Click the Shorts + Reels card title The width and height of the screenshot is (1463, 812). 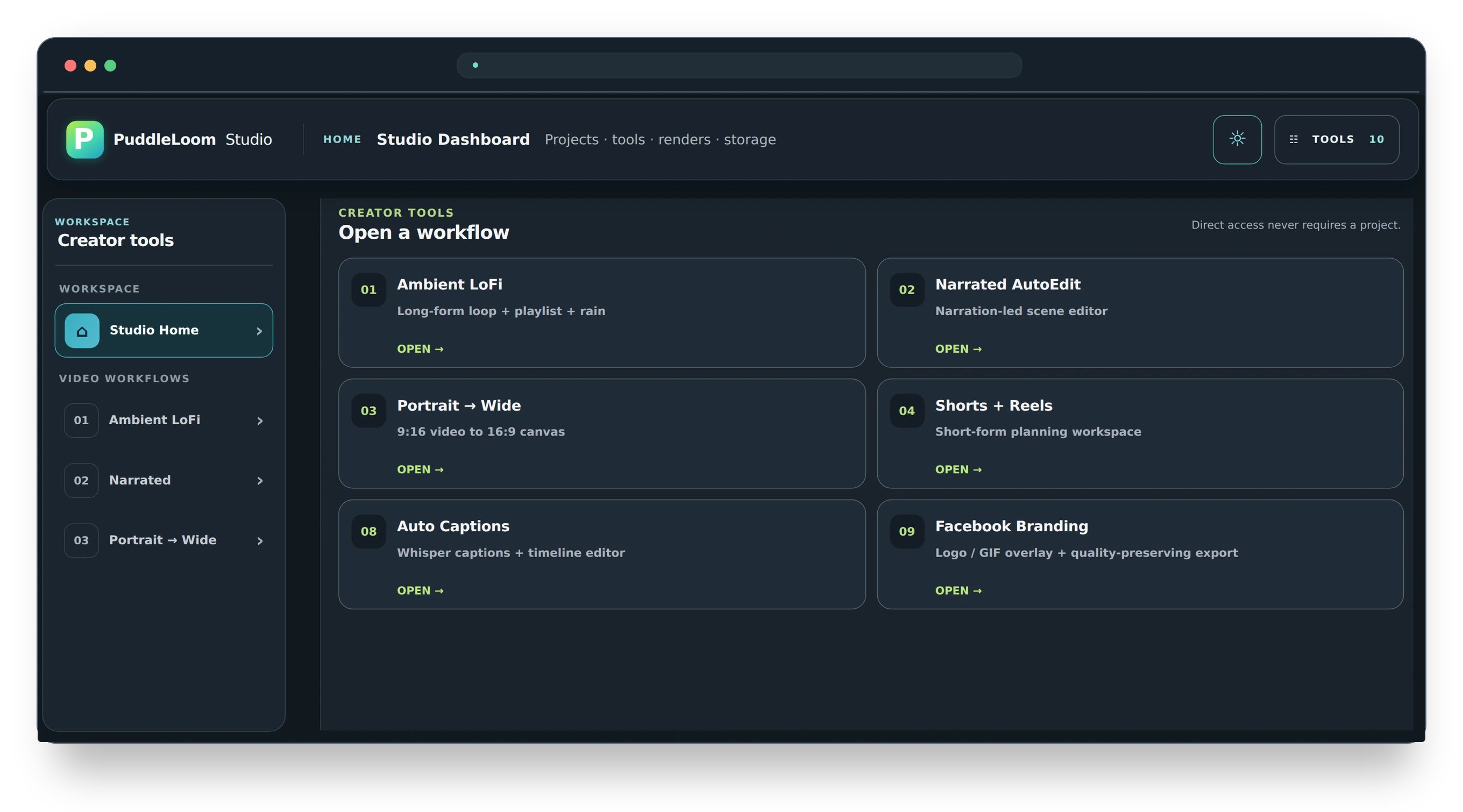point(993,405)
